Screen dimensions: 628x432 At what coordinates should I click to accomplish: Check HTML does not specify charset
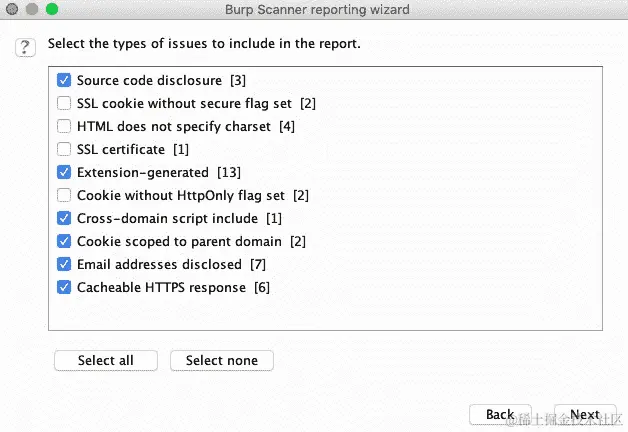click(64, 126)
